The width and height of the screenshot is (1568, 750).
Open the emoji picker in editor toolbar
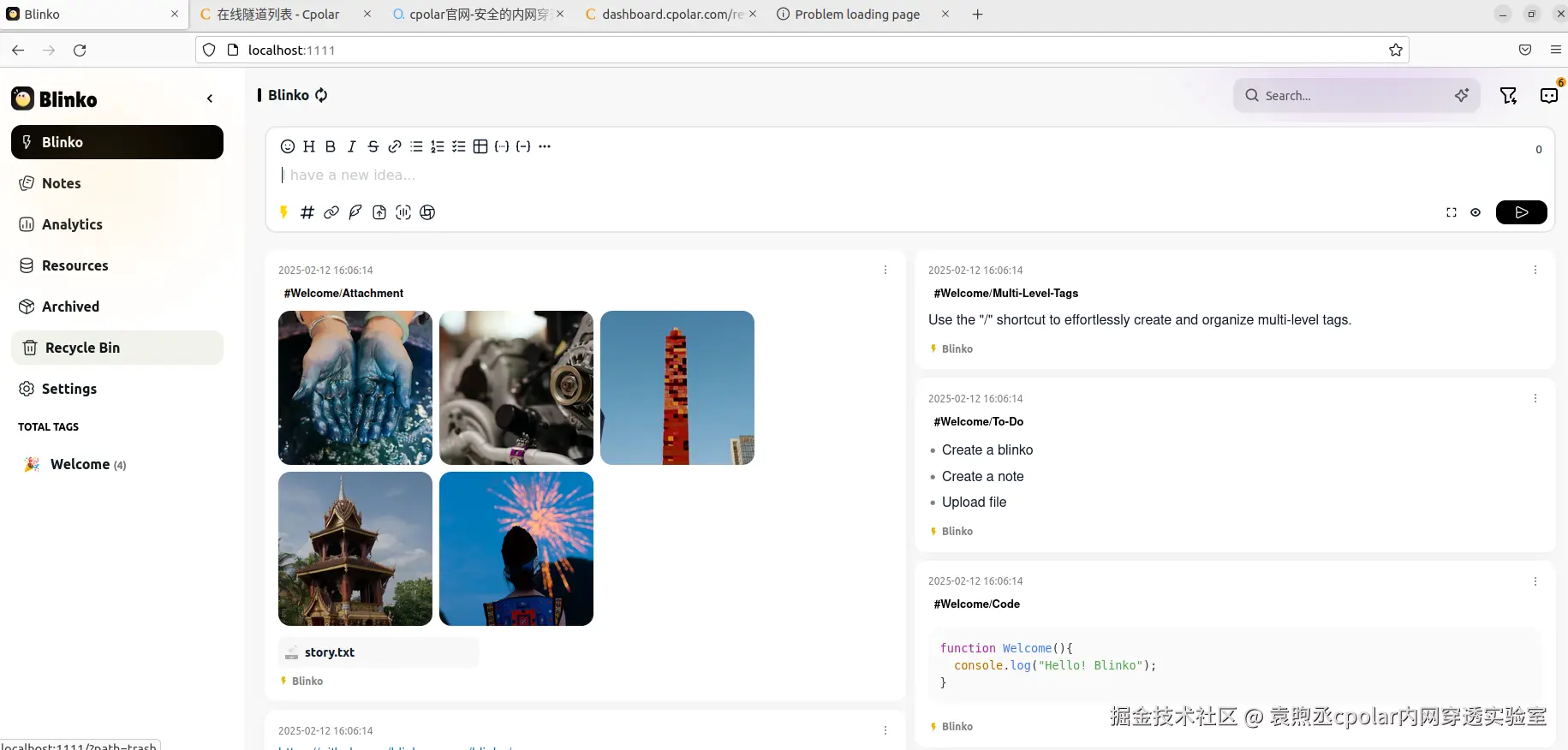point(288,146)
